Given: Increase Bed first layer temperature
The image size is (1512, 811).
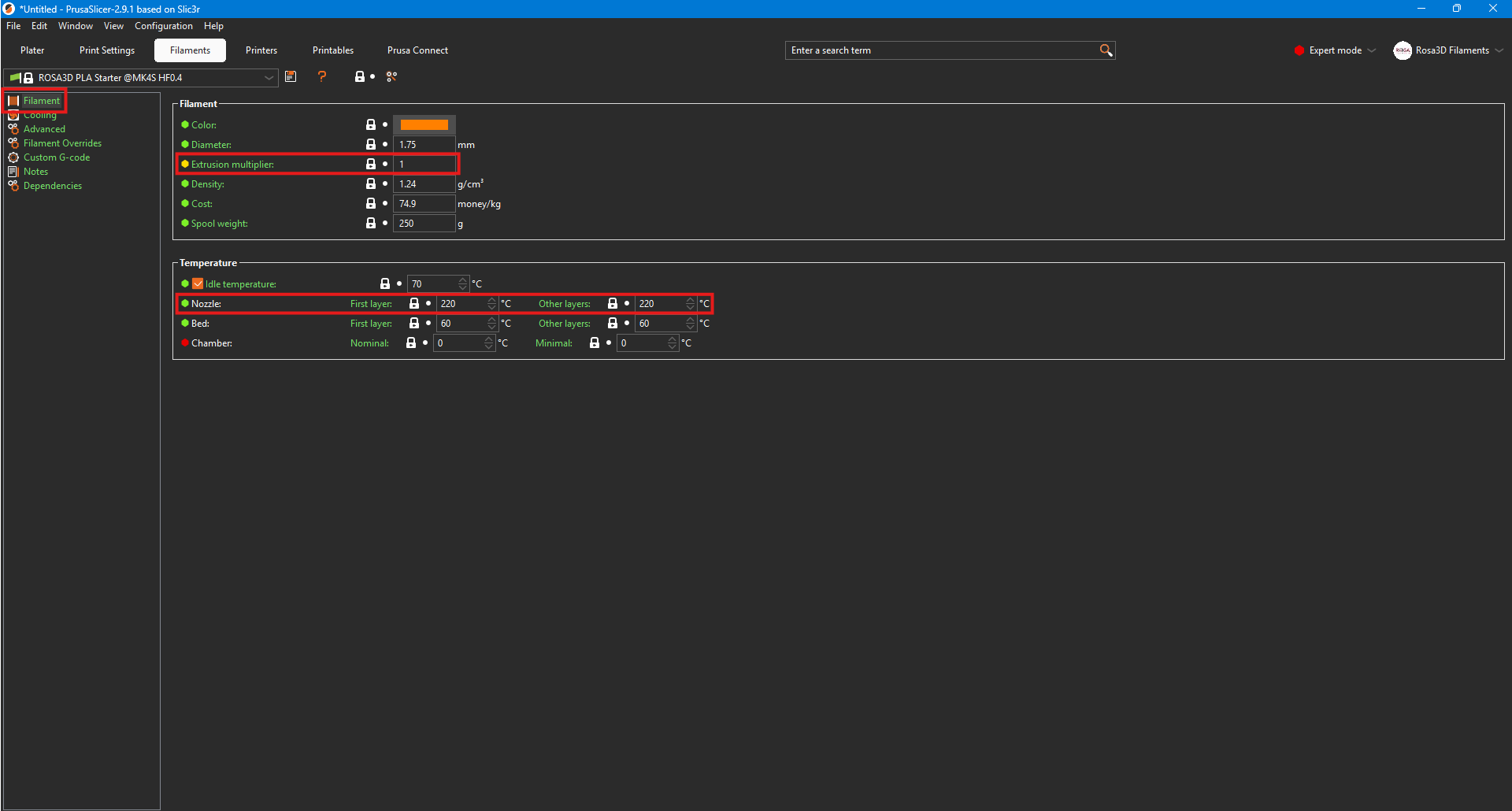Looking at the screenshot, I should coord(492,320).
